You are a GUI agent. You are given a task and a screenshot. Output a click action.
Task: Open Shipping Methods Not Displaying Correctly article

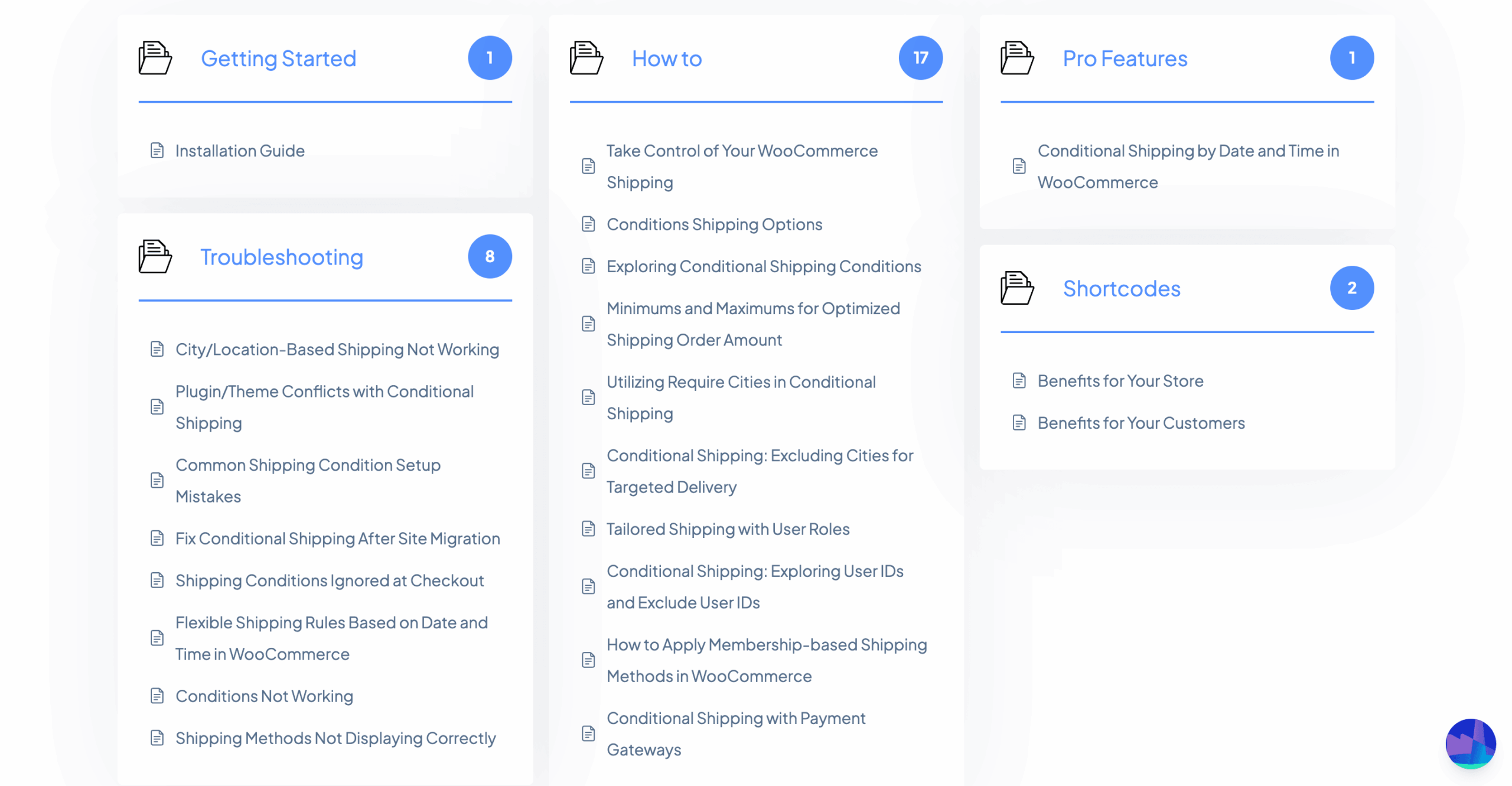(x=335, y=738)
